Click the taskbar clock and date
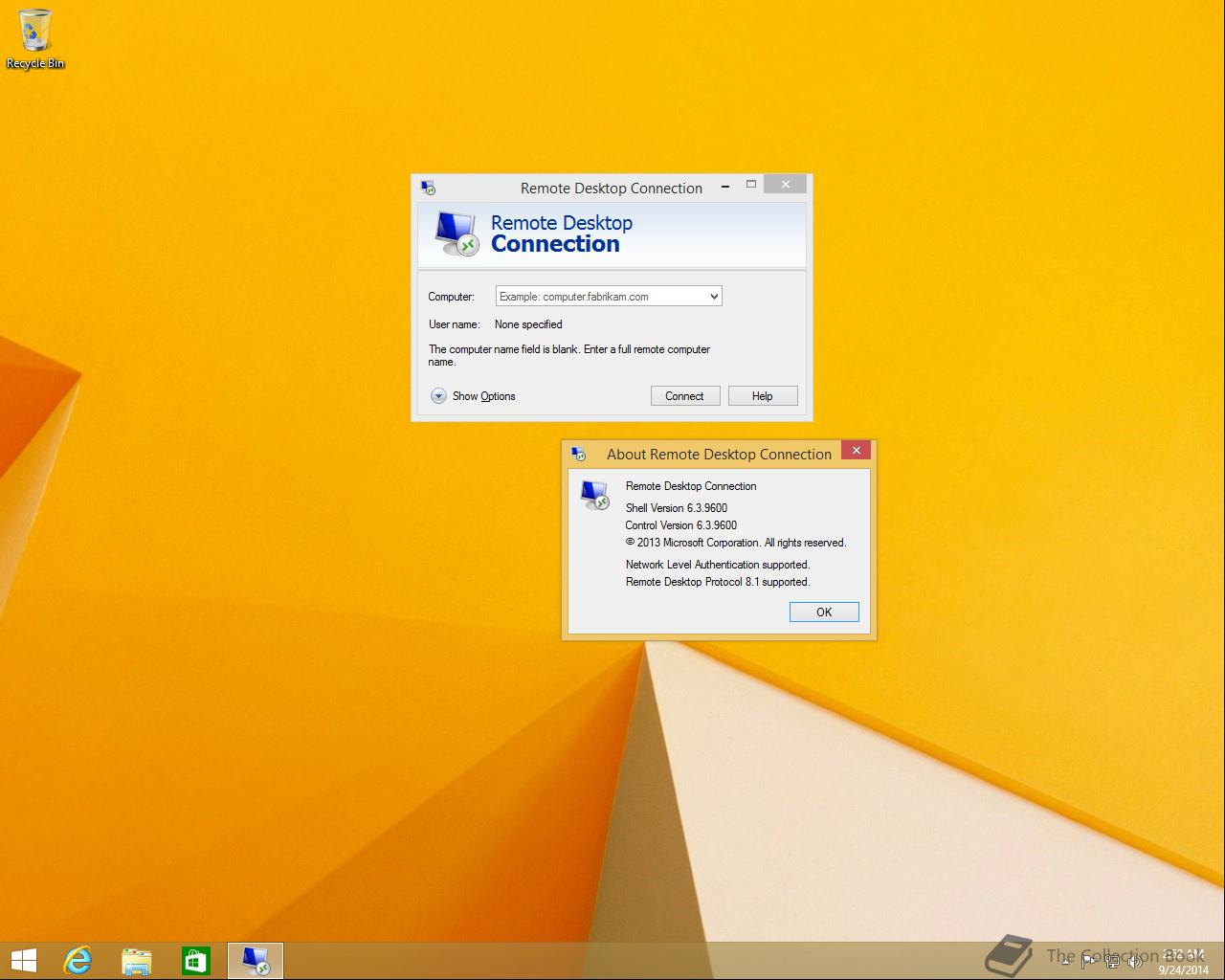 click(1183, 962)
